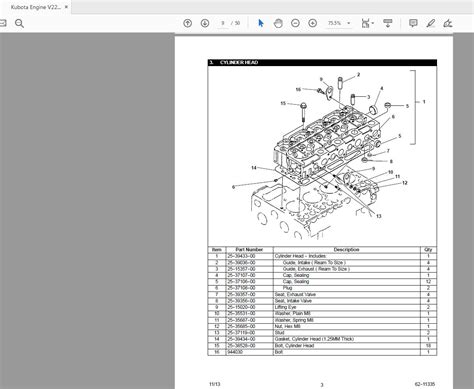Add a comment note
This screenshot has width=474, height=389.
[x=413, y=23]
